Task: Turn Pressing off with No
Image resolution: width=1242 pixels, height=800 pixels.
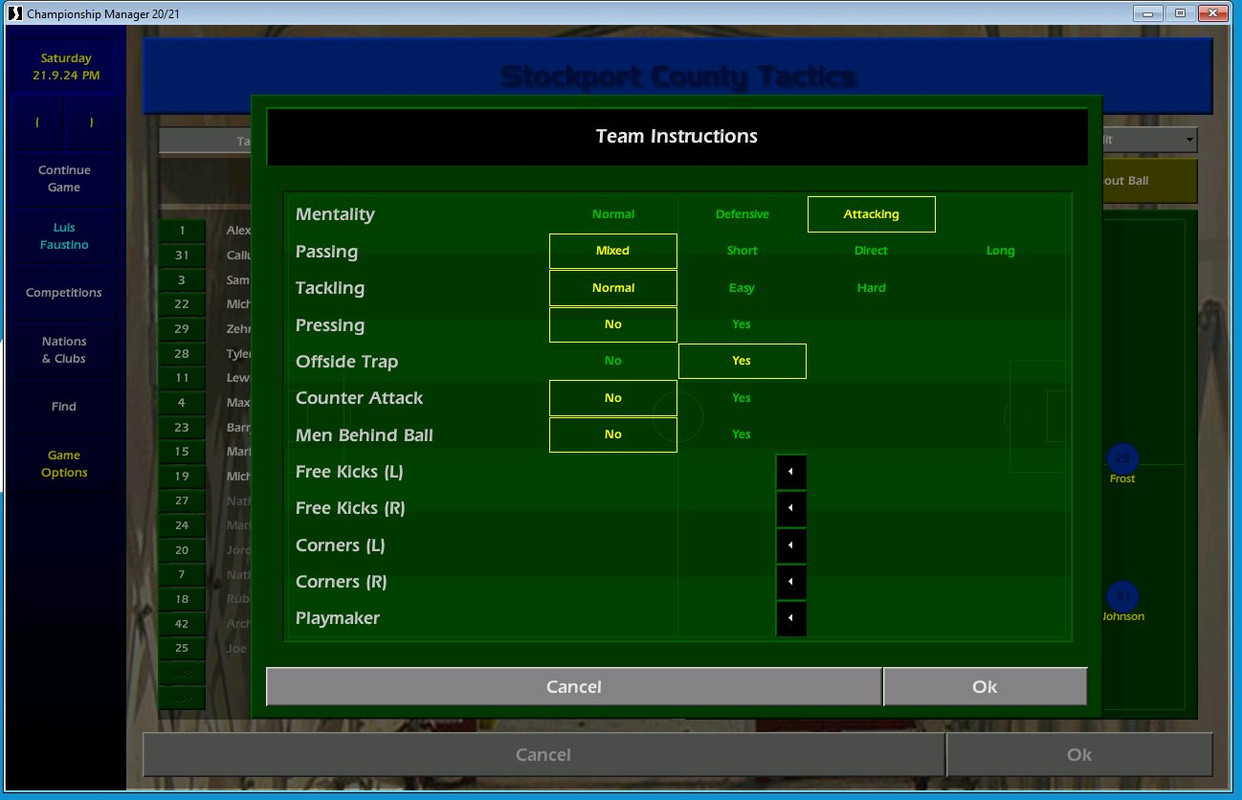Action: coord(613,324)
